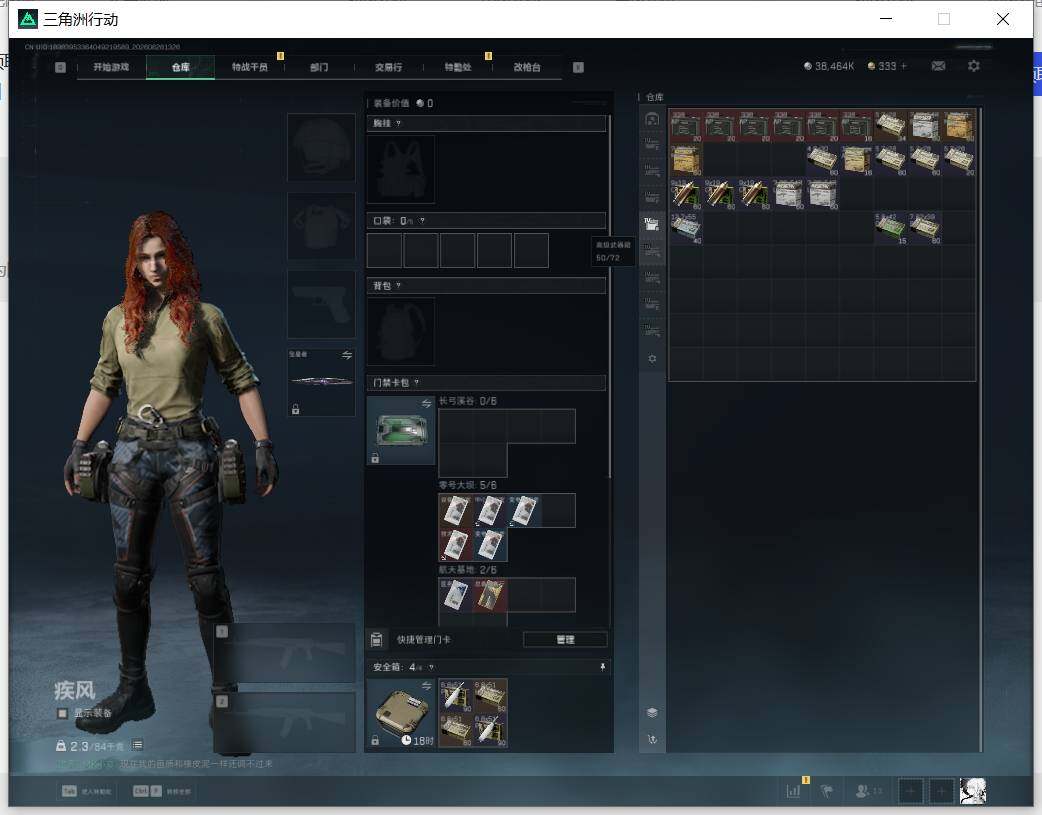Image resolution: width=1042 pixels, height=815 pixels.
Task: Click the help marker beside 背包
Action: coord(398,286)
